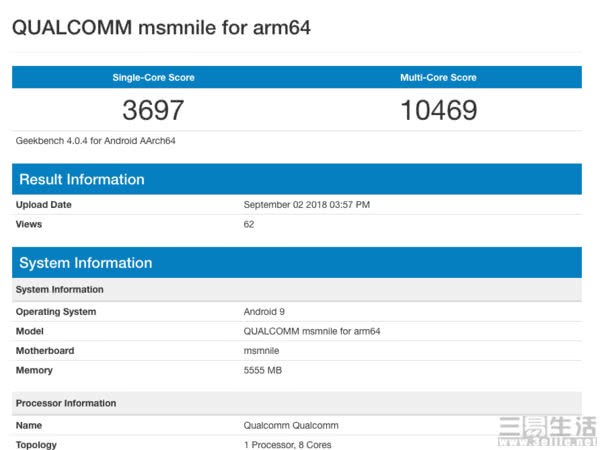Click the single-core score value 3697

tap(153, 110)
